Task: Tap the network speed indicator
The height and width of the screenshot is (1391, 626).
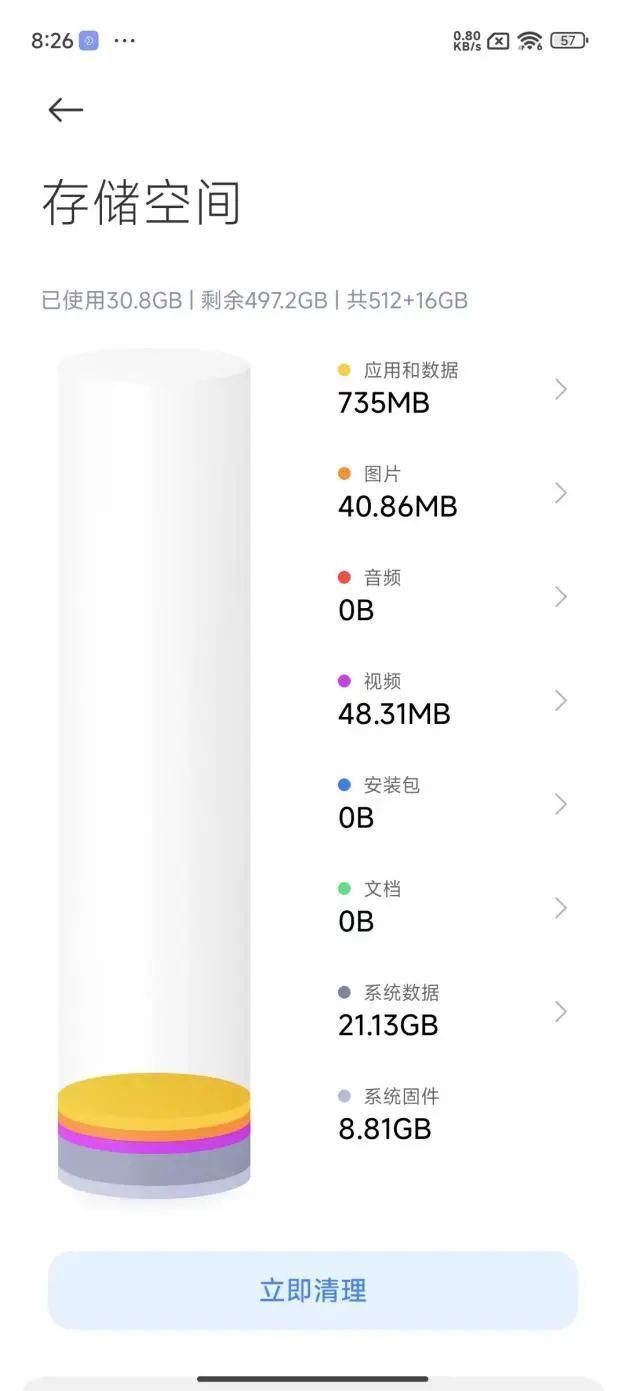Action: click(467, 41)
